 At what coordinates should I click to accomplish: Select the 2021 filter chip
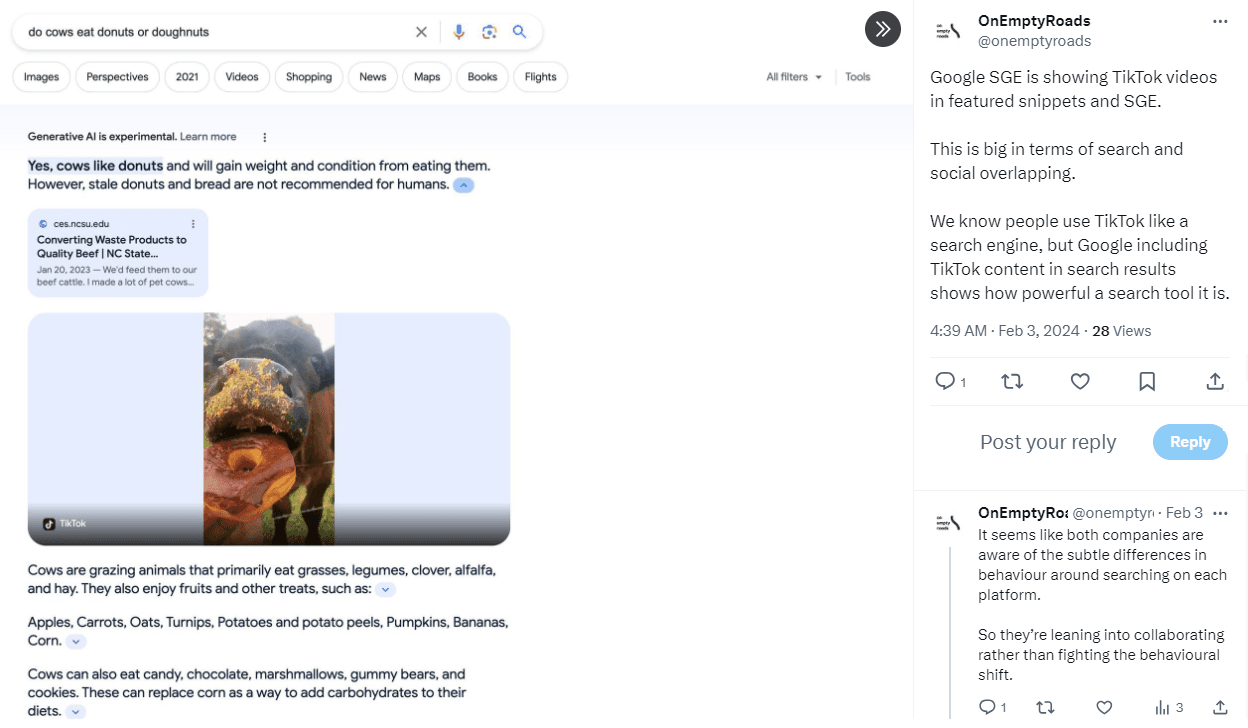click(187, 77)
